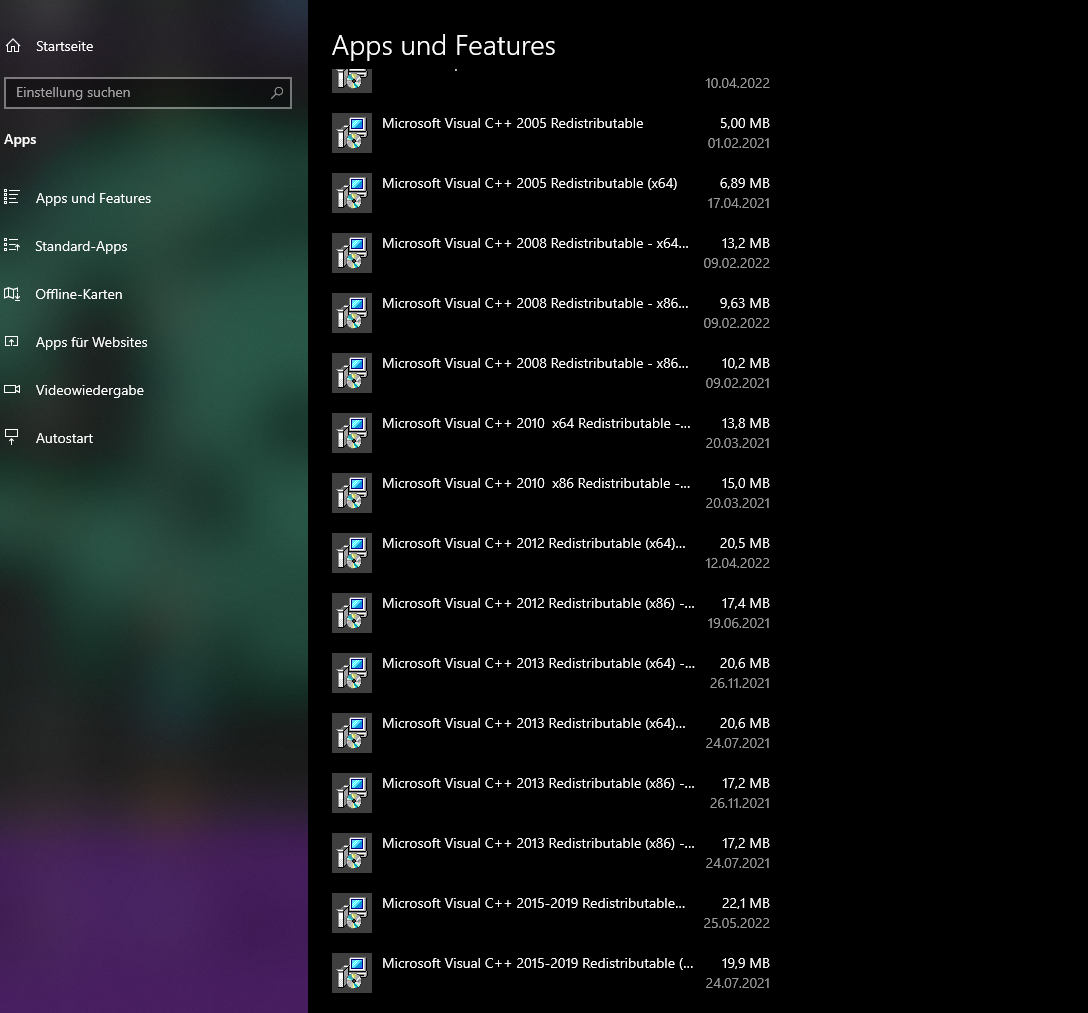
Task: Click icon of Visual C++ 2010 x86 Redistributable
Action: tap(352, 493)
